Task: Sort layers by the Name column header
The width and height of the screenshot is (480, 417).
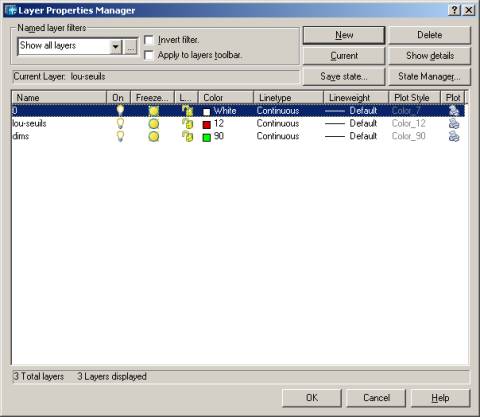Action: 59,98
